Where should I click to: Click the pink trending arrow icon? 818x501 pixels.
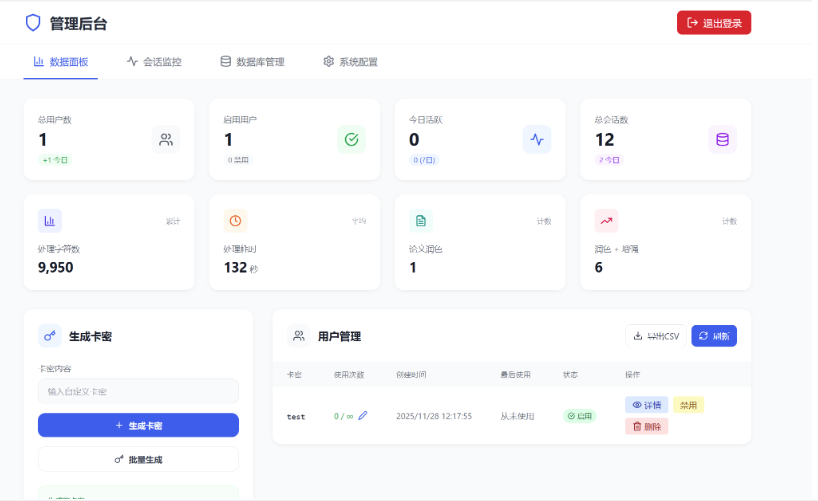coord(606,220)
